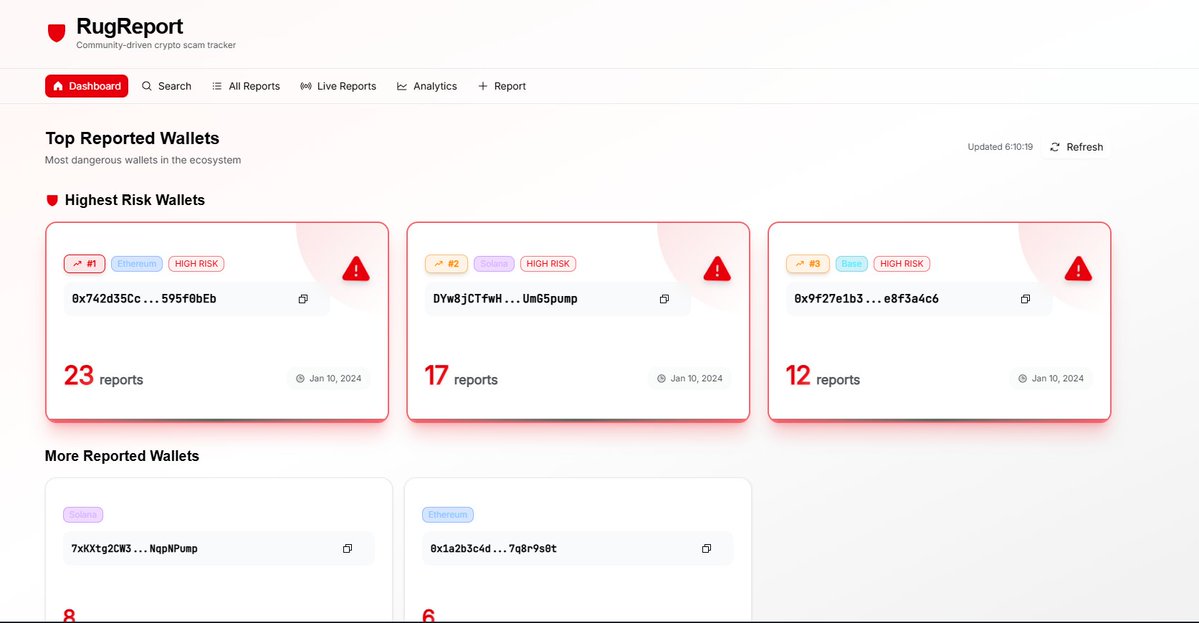Click Jan 10, 2024 date on #1 card
The image size is (1199, 623).
329,378
